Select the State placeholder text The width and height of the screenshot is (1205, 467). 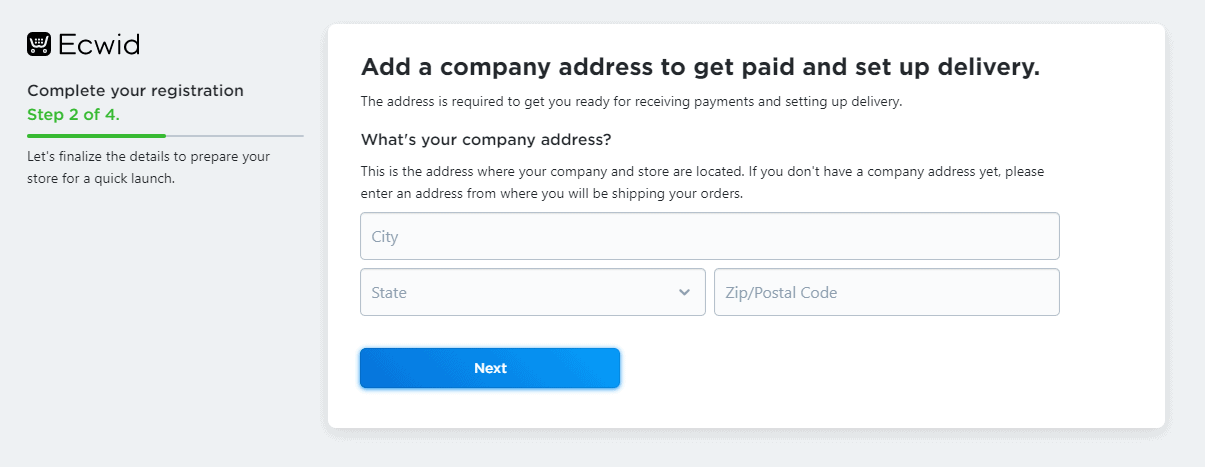(x=389, y=293)
